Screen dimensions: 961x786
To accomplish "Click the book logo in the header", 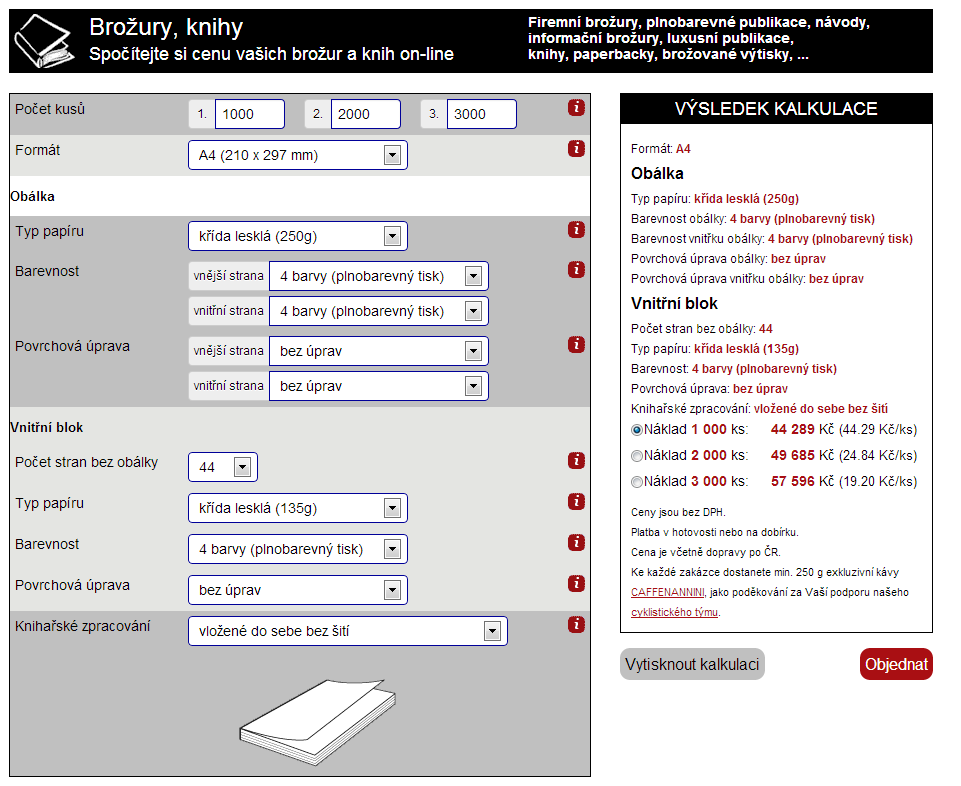I will tap(44, 41).
